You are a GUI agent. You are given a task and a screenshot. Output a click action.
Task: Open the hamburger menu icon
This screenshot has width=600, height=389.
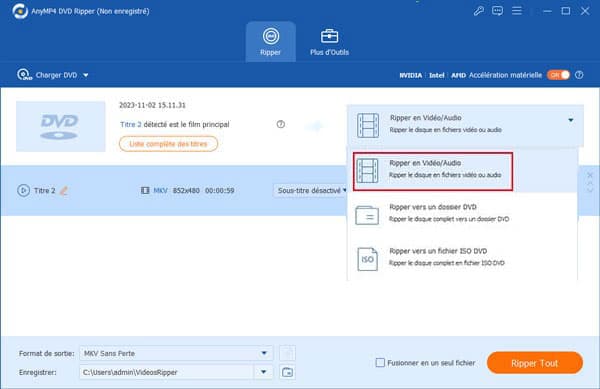(x=517, y=11)
